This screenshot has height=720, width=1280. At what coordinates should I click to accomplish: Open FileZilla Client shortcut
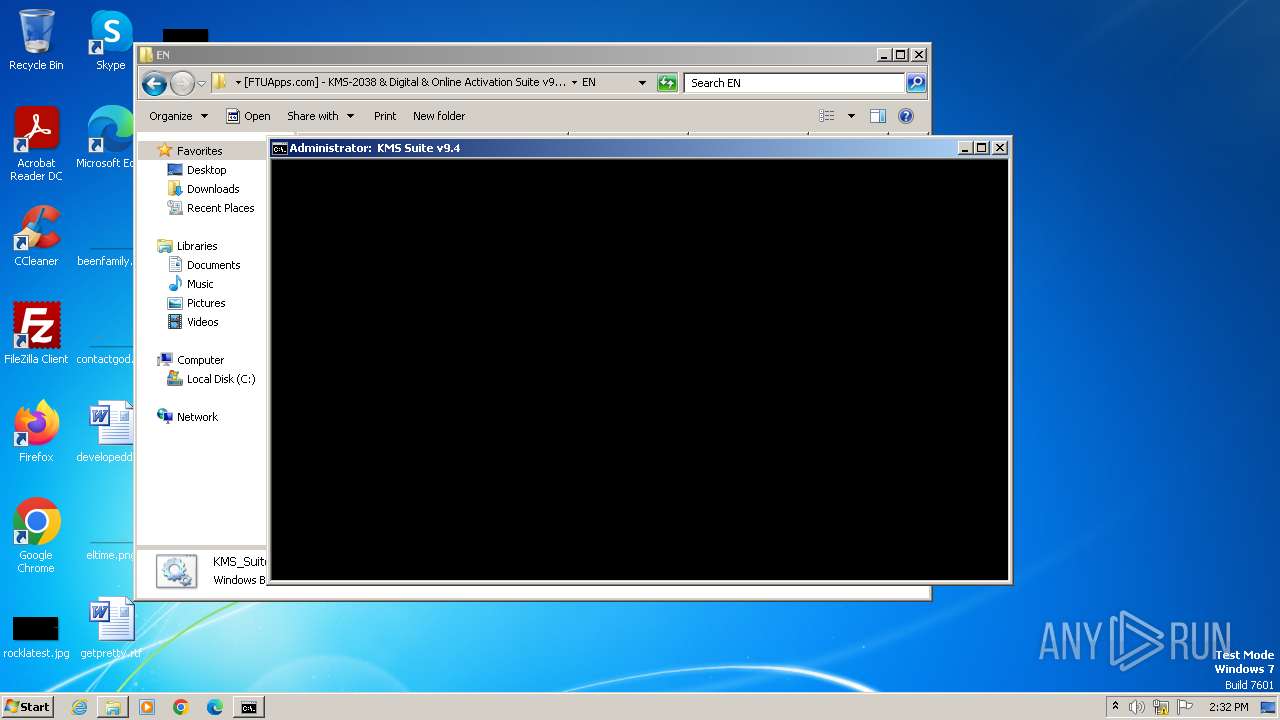pyautogui.click(x=36, y=334)
